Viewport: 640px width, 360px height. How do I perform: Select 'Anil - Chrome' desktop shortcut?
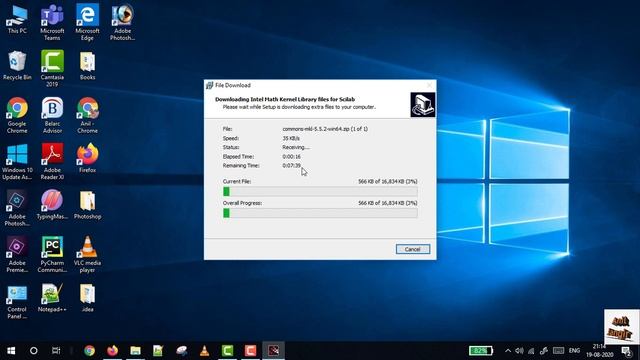click(x=87, y=116)
